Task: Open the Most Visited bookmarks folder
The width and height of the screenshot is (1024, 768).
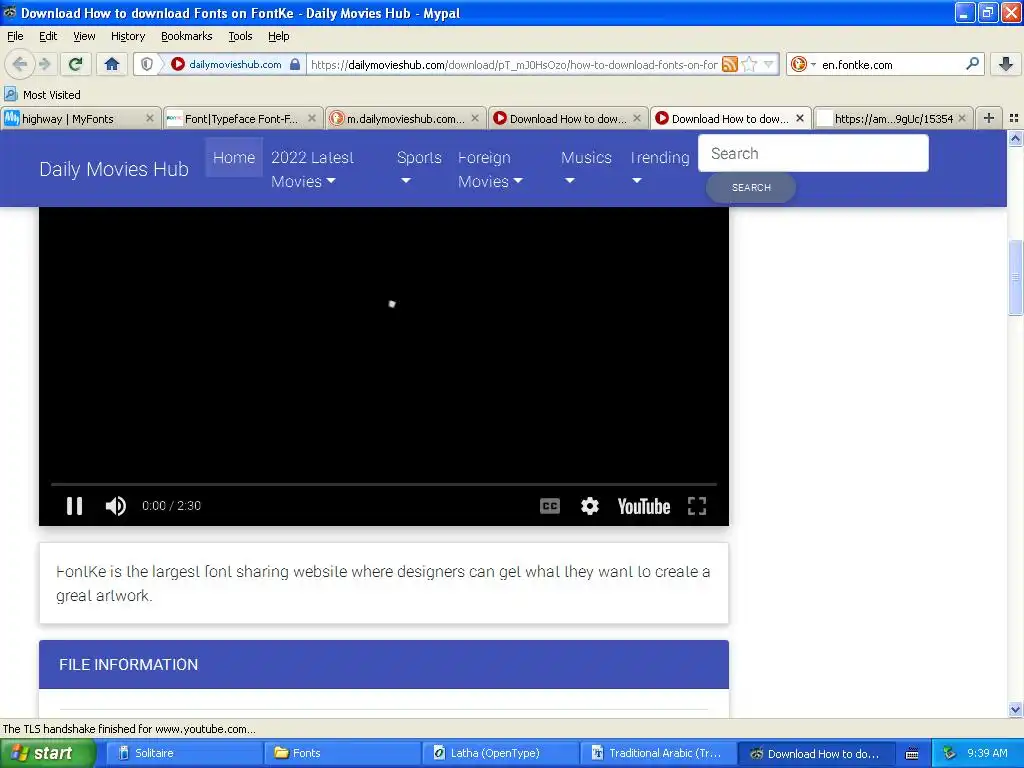Action: [43, 95]
